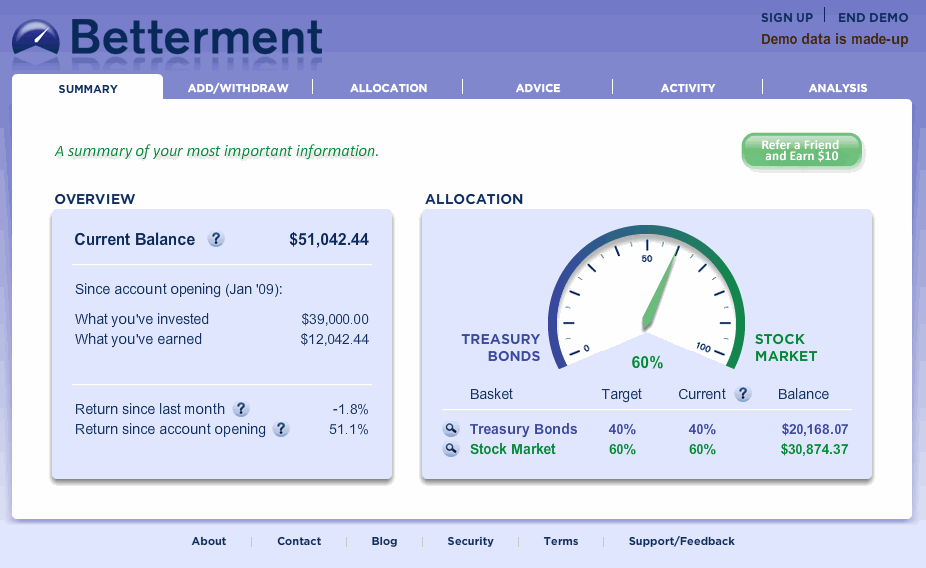Click the What you've invested label
The height and width of the screenshot is (568, 926).
[142, 319]
